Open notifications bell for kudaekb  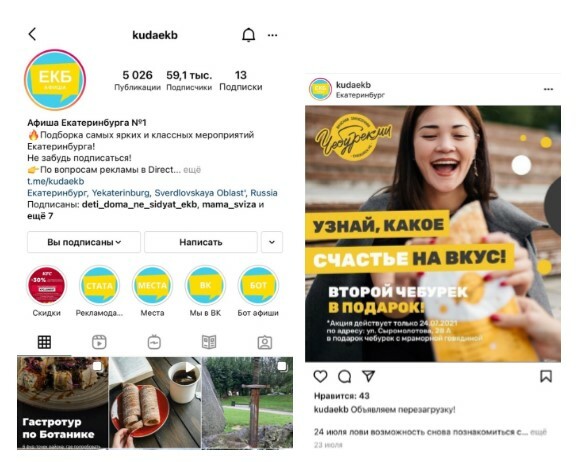tap(248, 35)
